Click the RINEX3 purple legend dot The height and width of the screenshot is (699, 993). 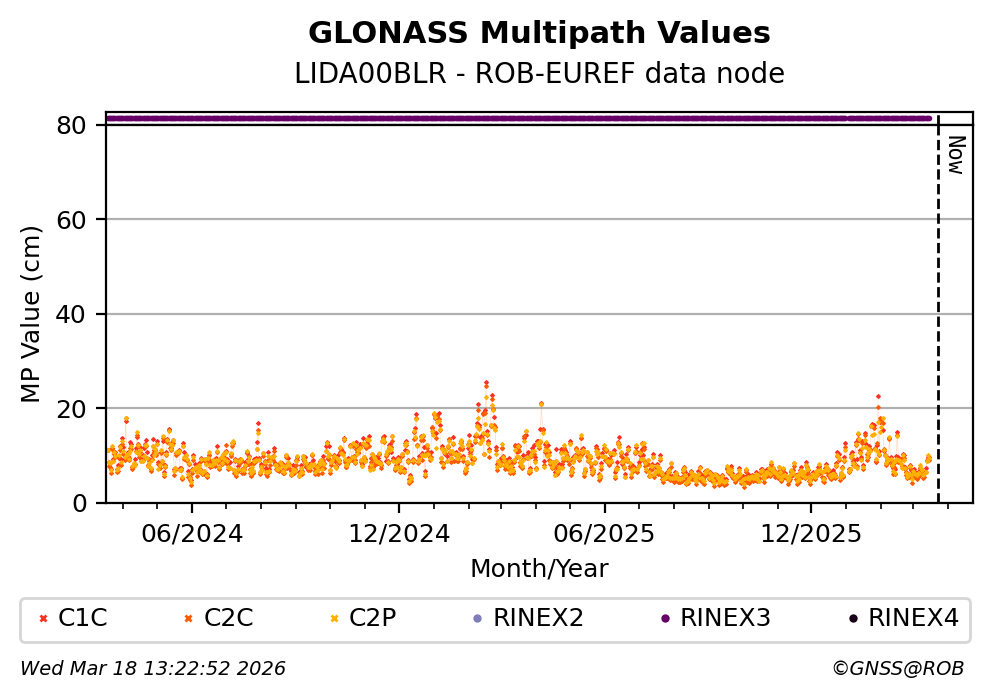coord(664,619)
